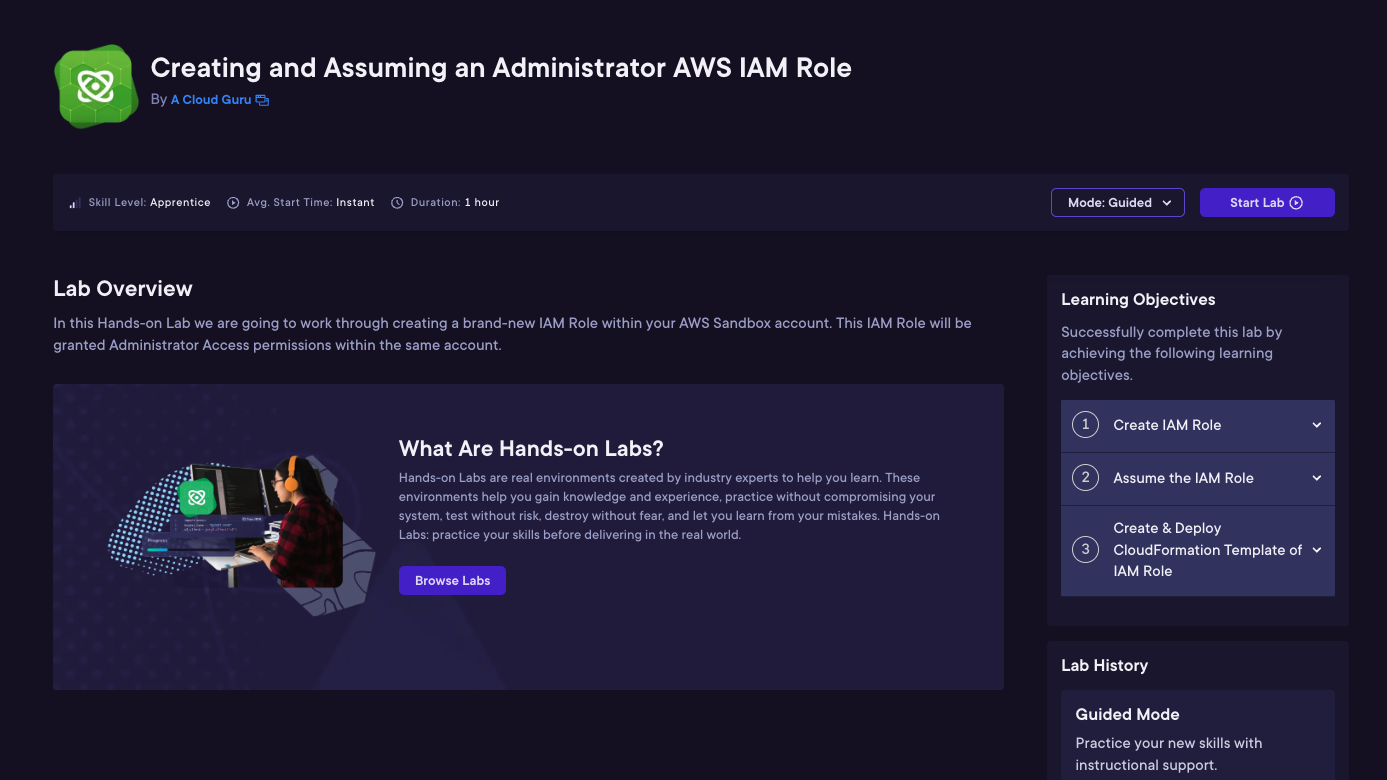This screenshot has height=780, width=1387.
Task: Select the Create IAM Role objective
Action: (x=1167, y=425)
